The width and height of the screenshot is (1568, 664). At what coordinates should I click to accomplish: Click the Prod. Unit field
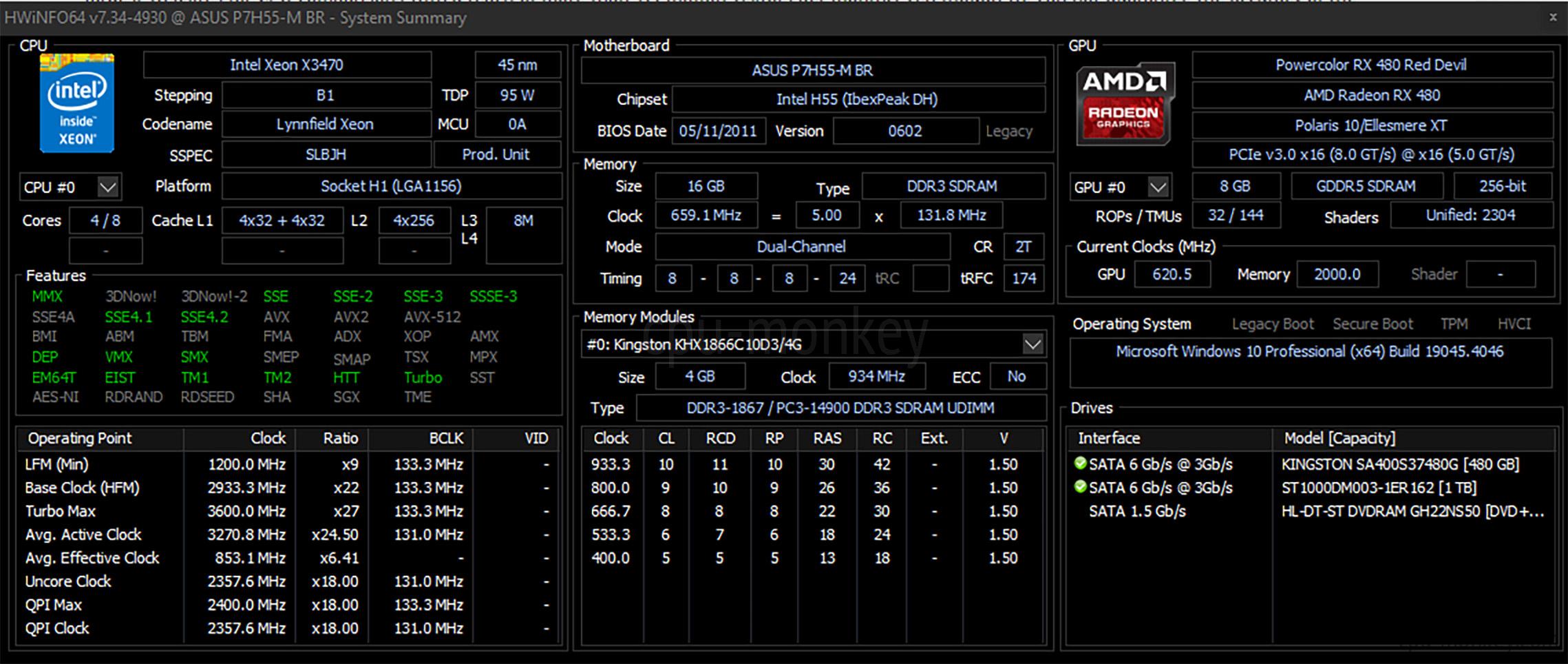[x=497, y=154]
